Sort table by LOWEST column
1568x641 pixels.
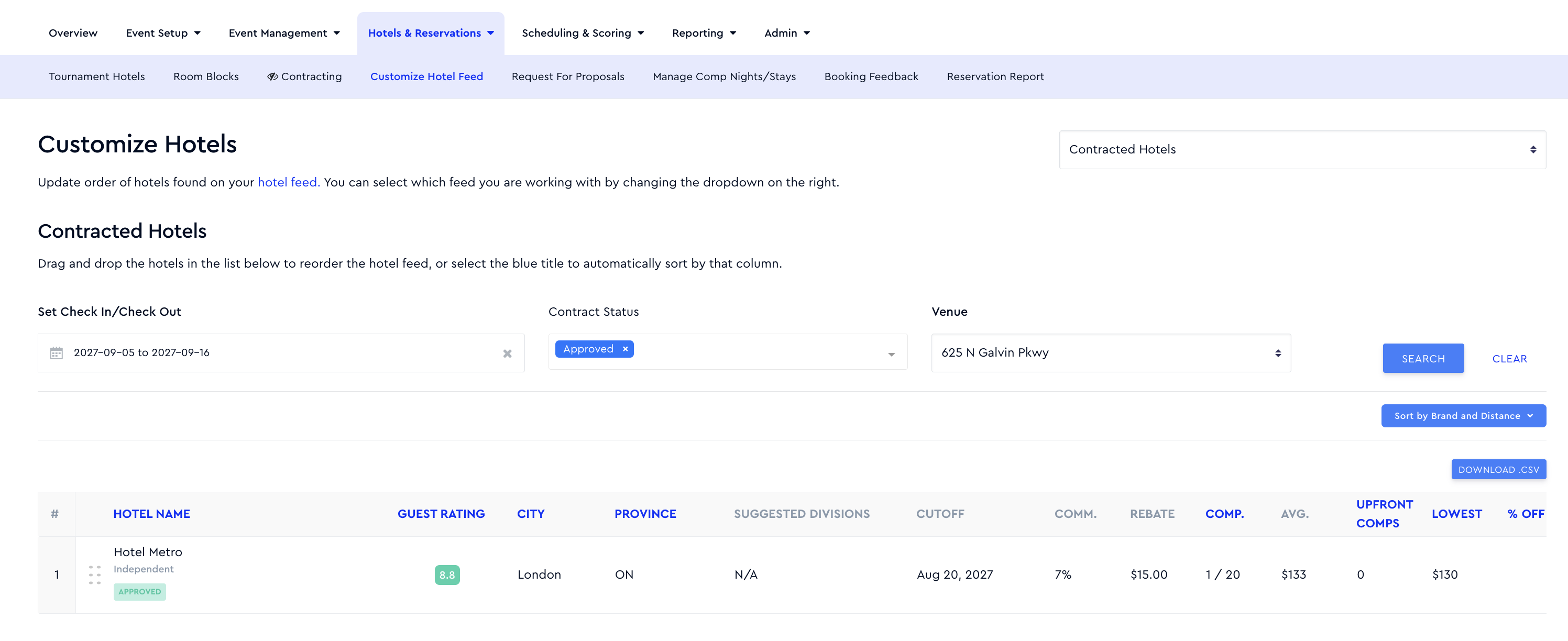click(x=1456, y=514)
